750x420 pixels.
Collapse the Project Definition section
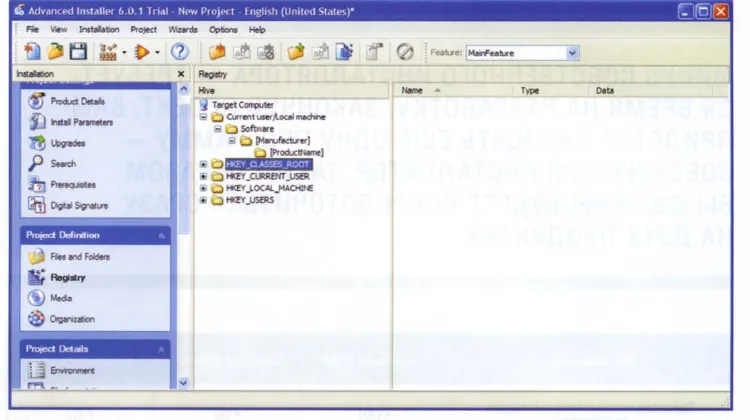click(161, 236)
